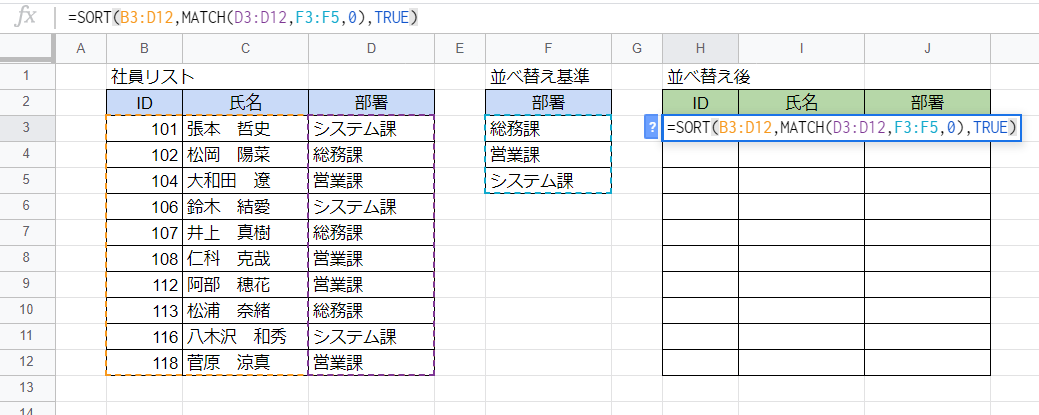Screen dimensions: 1039x415
Task: Click the name cell 阿部 穂花
Action: [245, 284]
